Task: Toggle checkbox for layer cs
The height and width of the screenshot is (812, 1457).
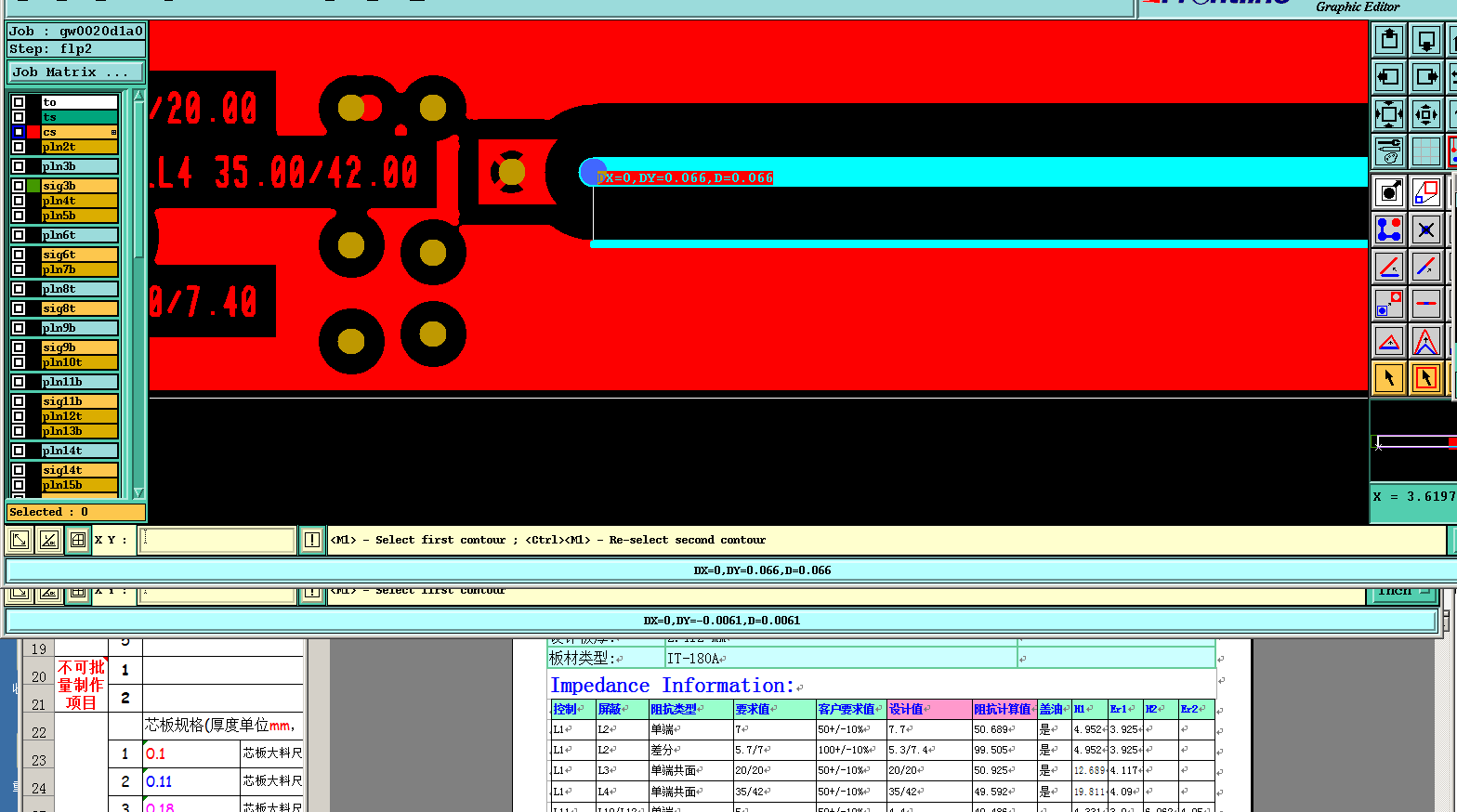Action: [19, 132]
